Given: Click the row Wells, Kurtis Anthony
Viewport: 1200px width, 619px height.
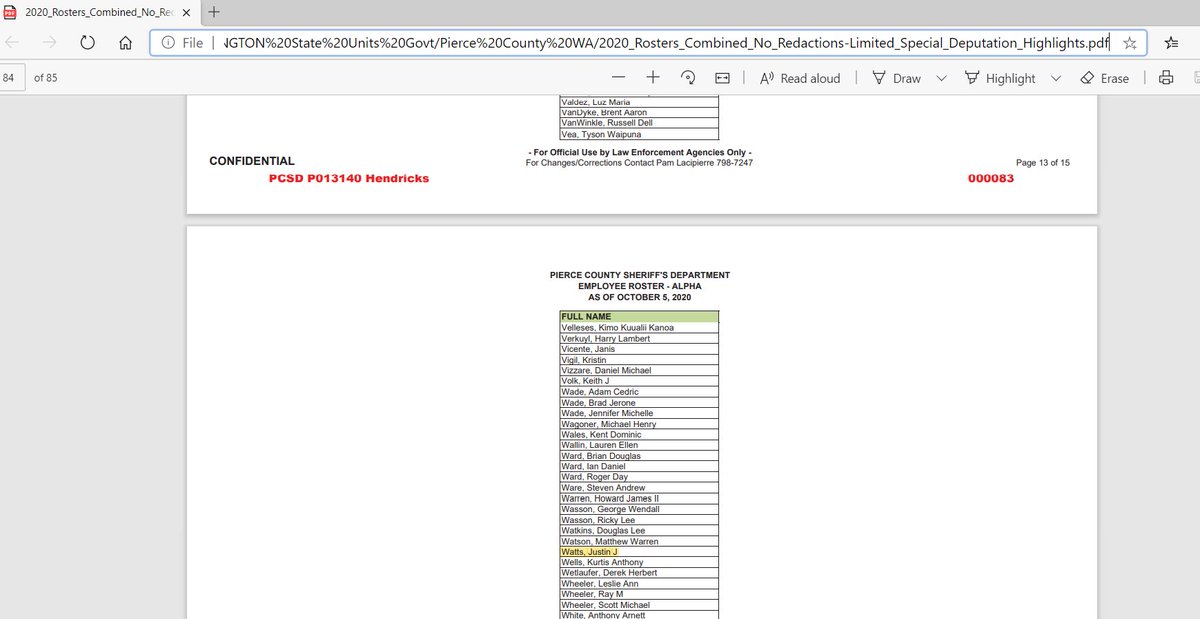Looking at the screenshot, I should pos(639,563).
